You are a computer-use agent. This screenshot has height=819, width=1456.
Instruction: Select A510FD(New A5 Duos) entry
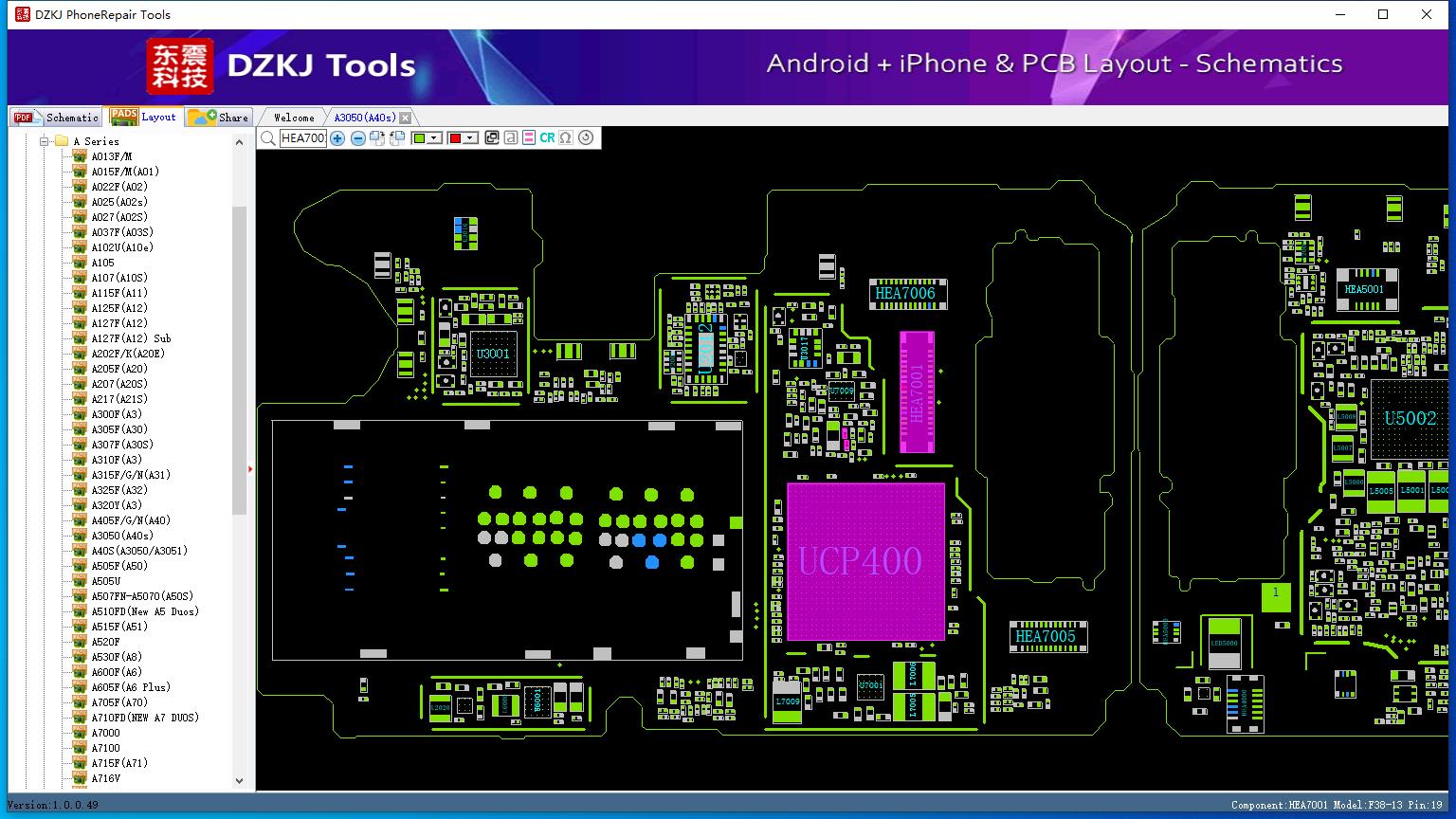point(145,611)
